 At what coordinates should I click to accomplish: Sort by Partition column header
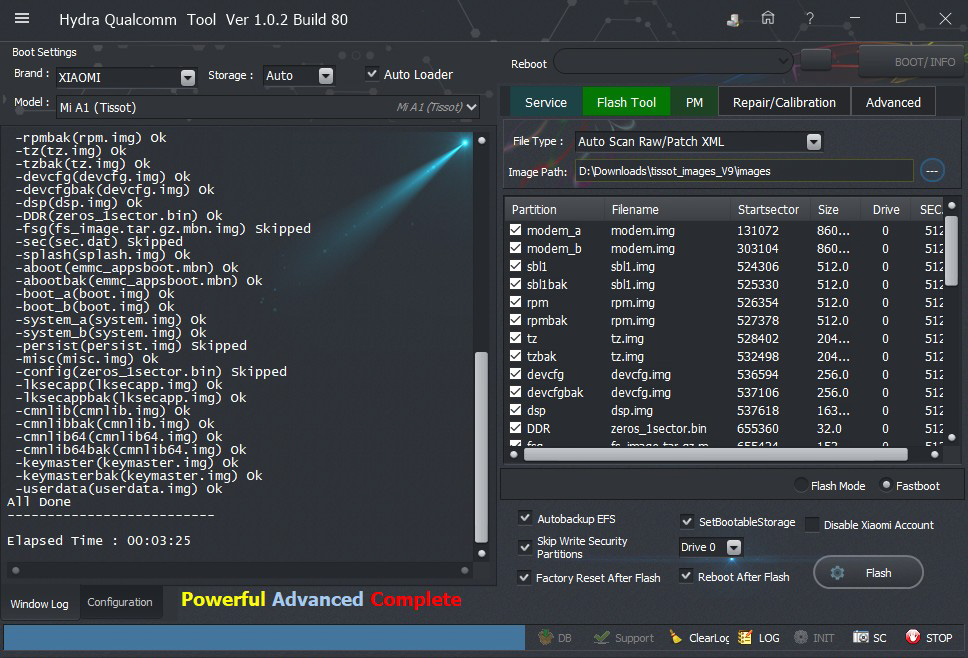click(555, 209)
